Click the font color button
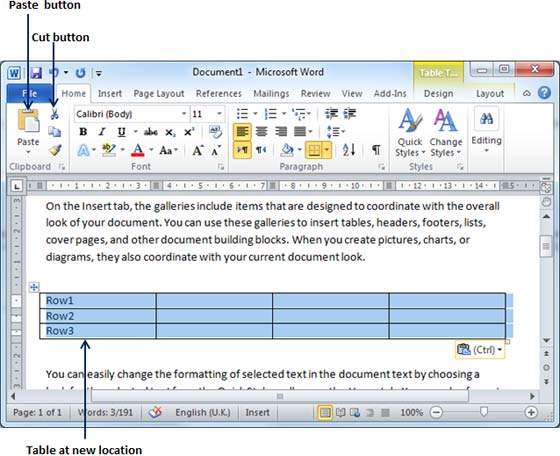560x456 pixels. [138, 150]
